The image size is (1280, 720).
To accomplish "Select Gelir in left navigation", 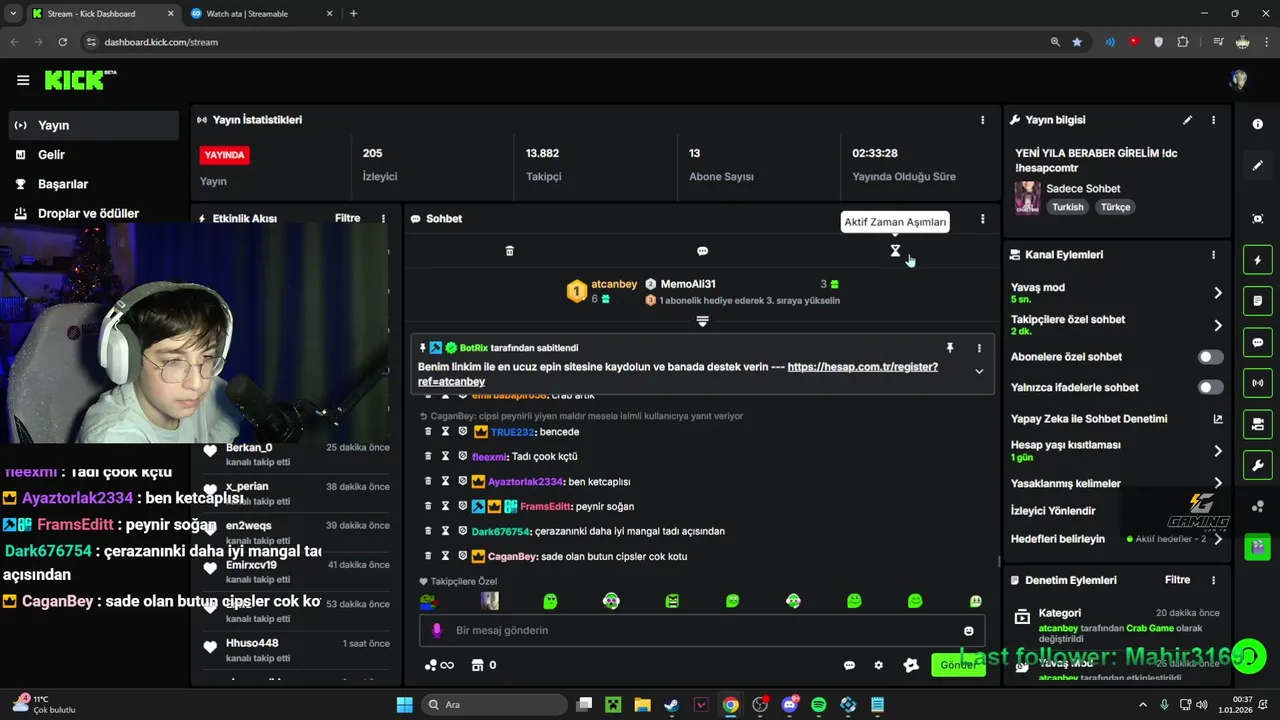I will (94, 155).
